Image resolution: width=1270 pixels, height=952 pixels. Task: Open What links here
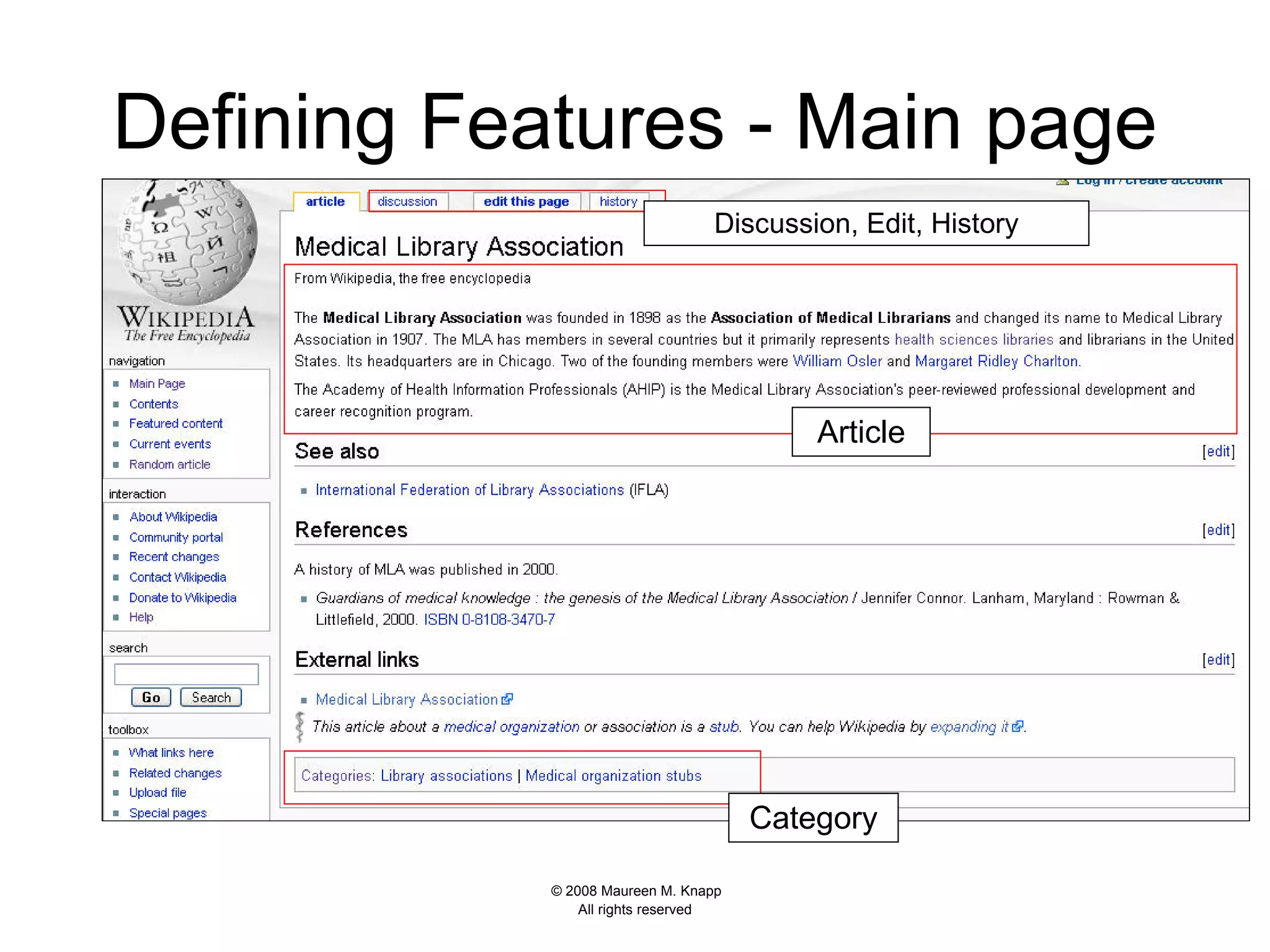pyautogui.click(x=171, y=752)
